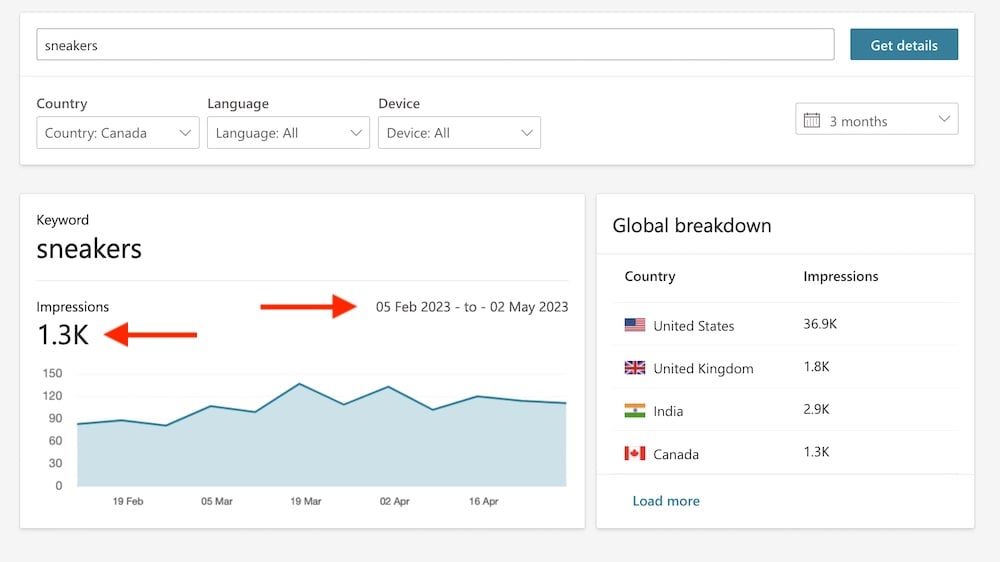Click the 02 Apr point on chart
Image resolution: width=1000 pixels, height=562 pixels.
click(388, 387)
